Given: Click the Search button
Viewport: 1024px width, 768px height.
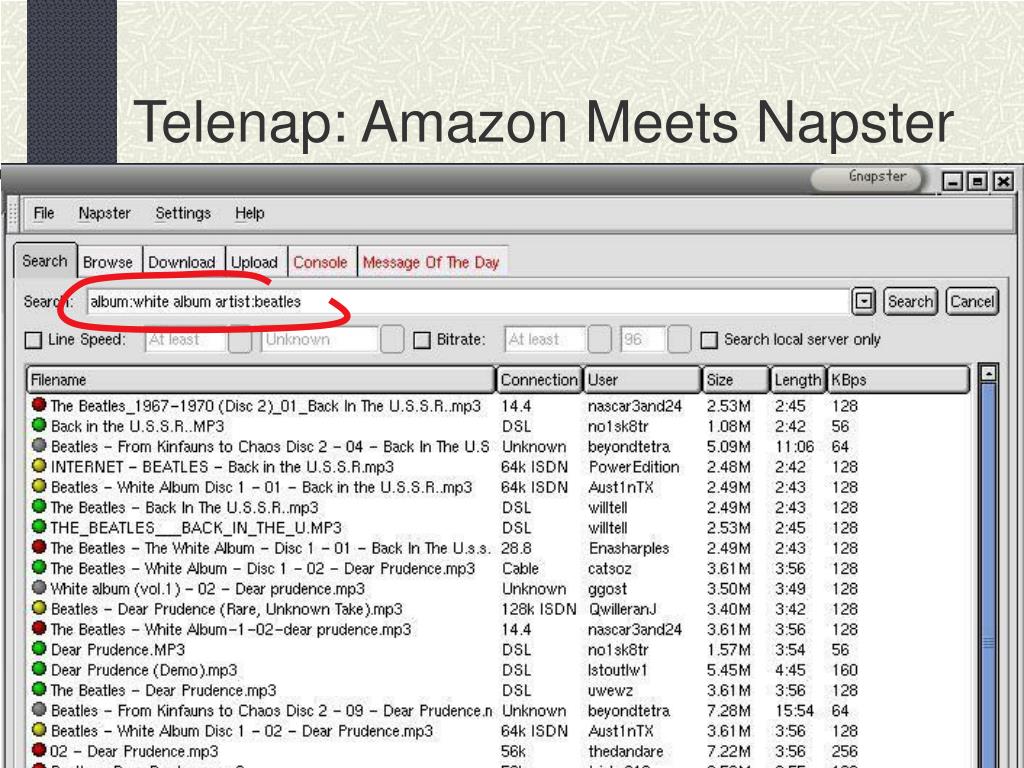Looking at the screenshot, I should [910, 302].
